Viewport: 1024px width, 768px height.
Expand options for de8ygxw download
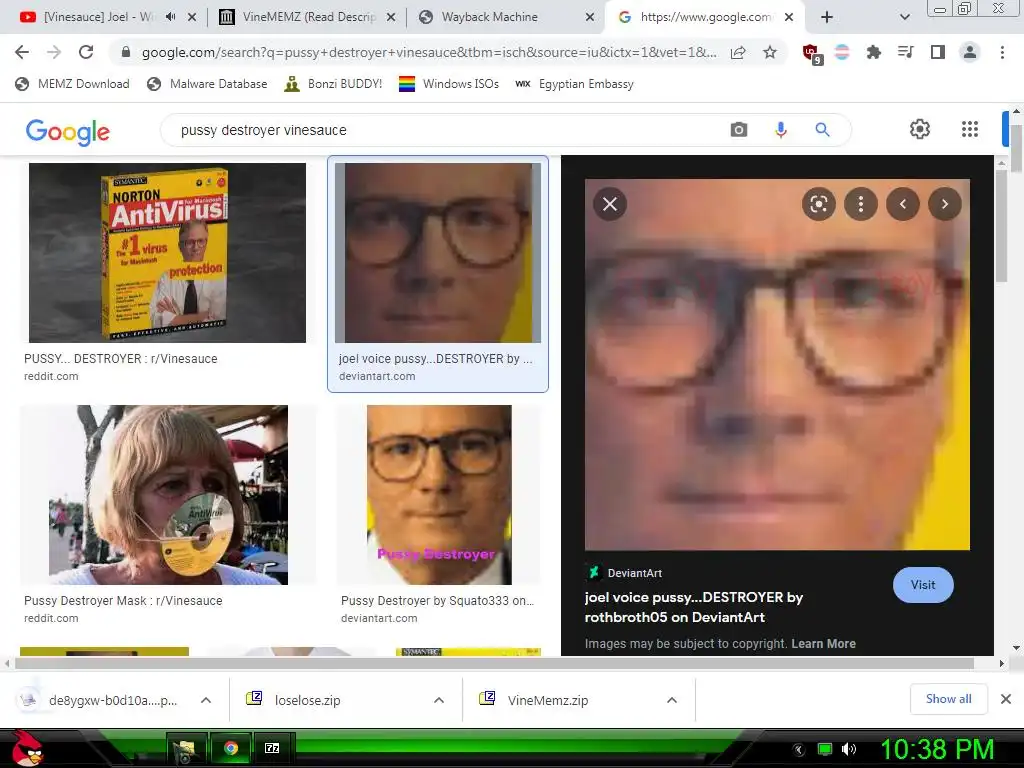(206, 700)
